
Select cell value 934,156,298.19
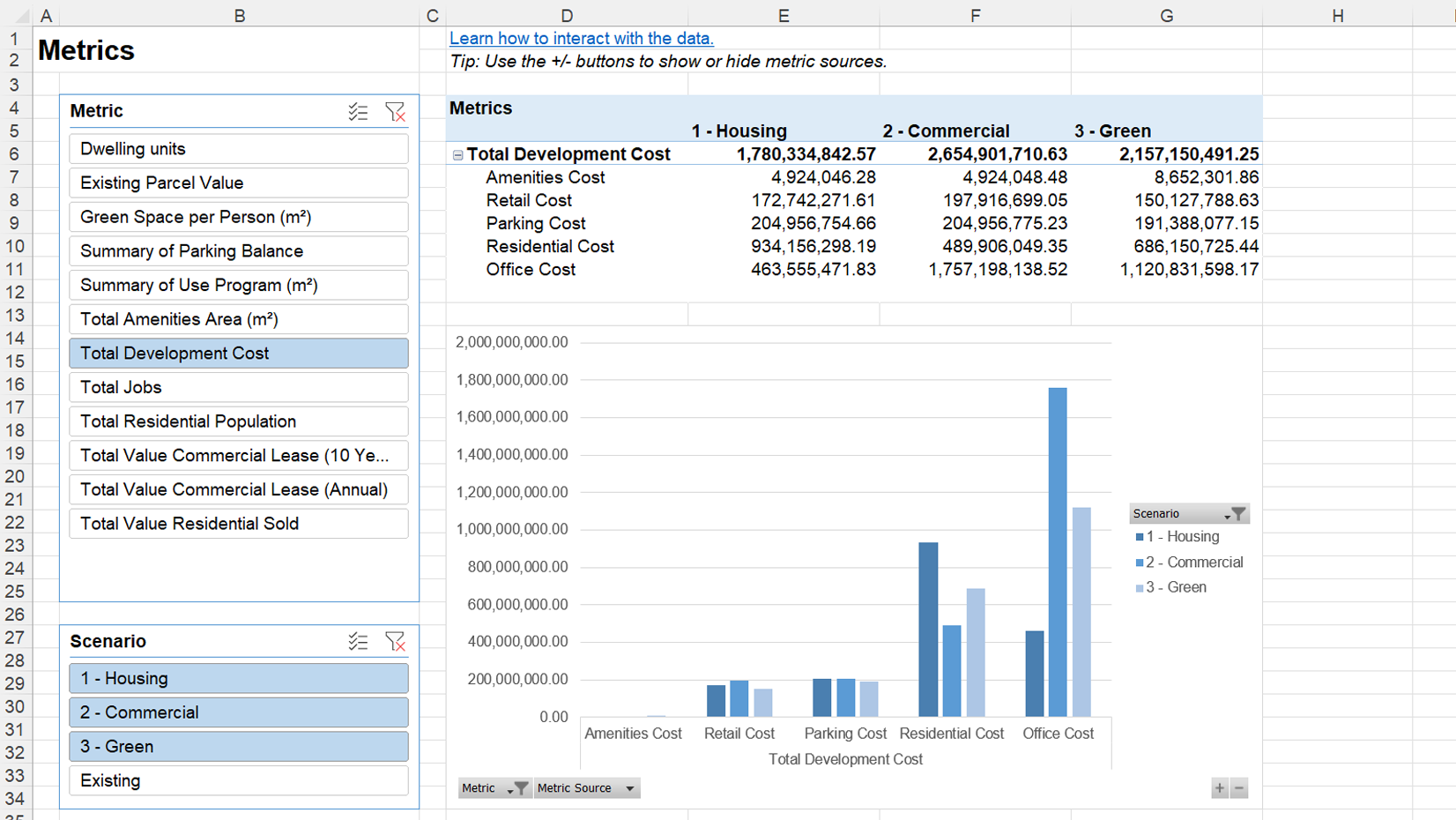813,247
